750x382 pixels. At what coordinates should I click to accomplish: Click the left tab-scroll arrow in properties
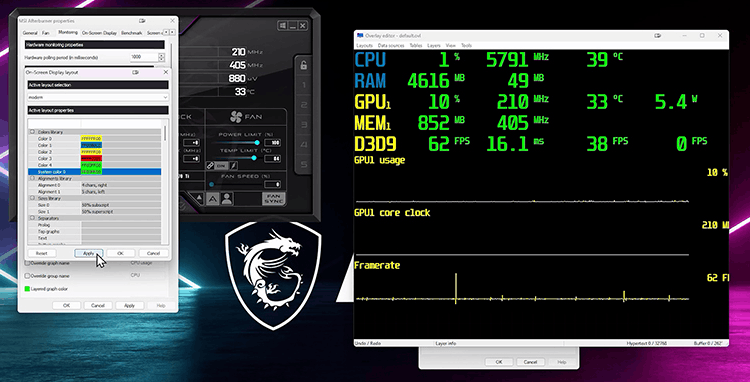167,33
